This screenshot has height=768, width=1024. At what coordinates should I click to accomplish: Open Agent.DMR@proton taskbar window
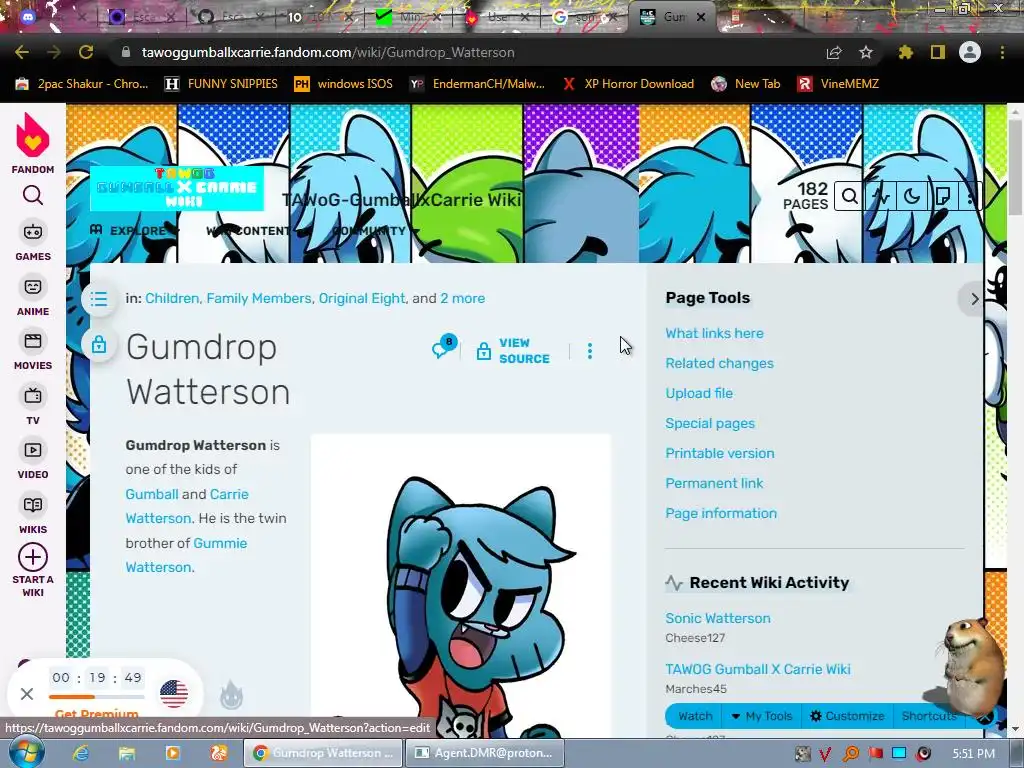point(484,753)
